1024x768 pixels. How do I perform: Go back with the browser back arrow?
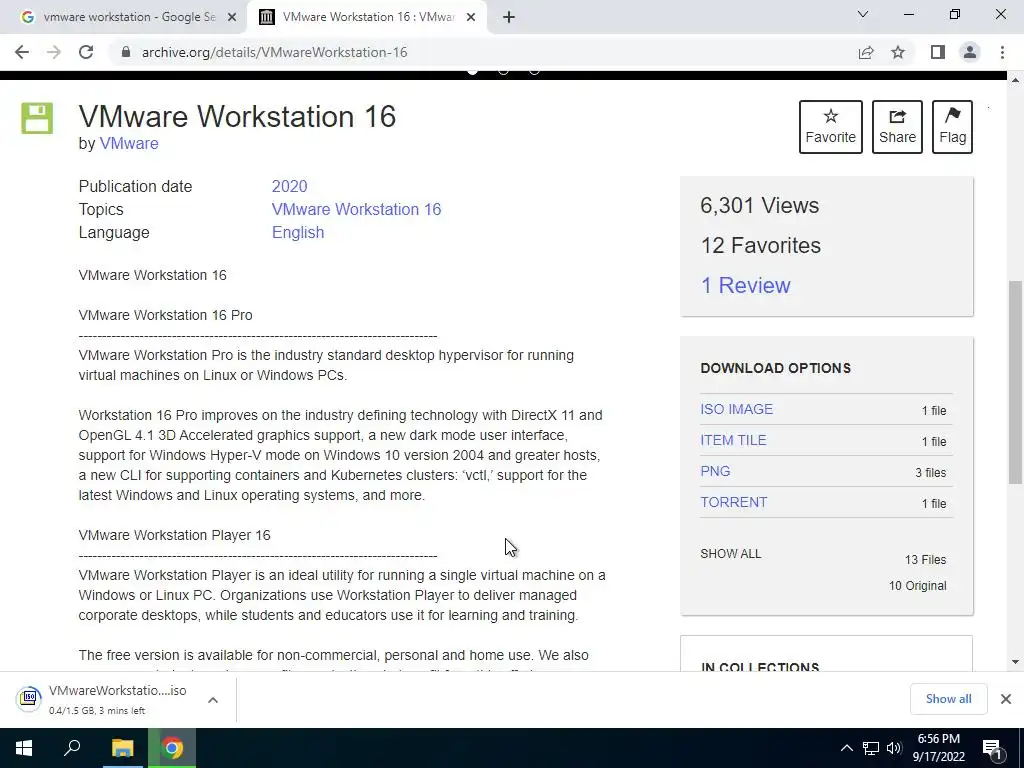22,52
